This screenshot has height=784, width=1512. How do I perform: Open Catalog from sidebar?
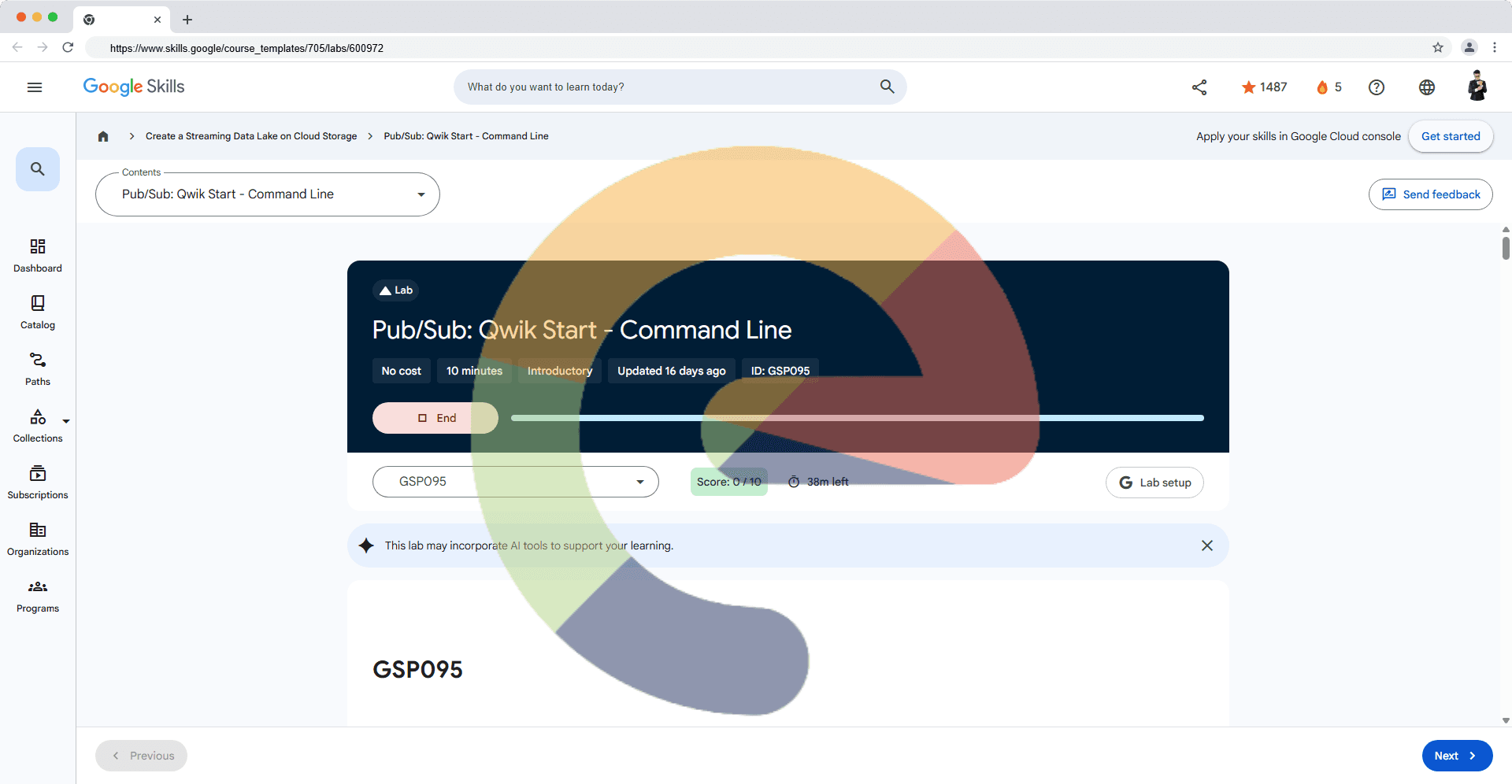(38, 312)
